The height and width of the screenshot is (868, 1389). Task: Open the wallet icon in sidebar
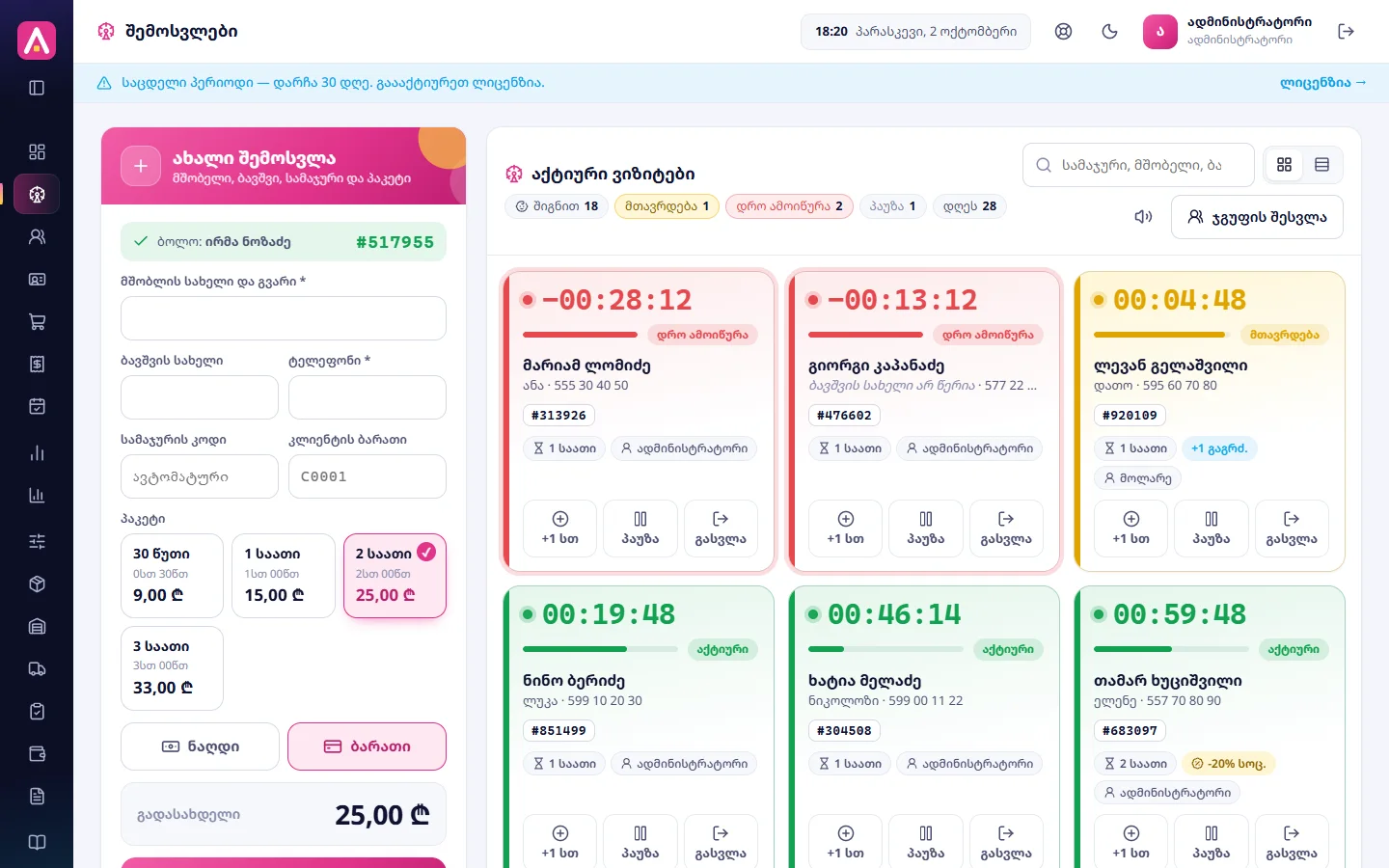(37, 753)
